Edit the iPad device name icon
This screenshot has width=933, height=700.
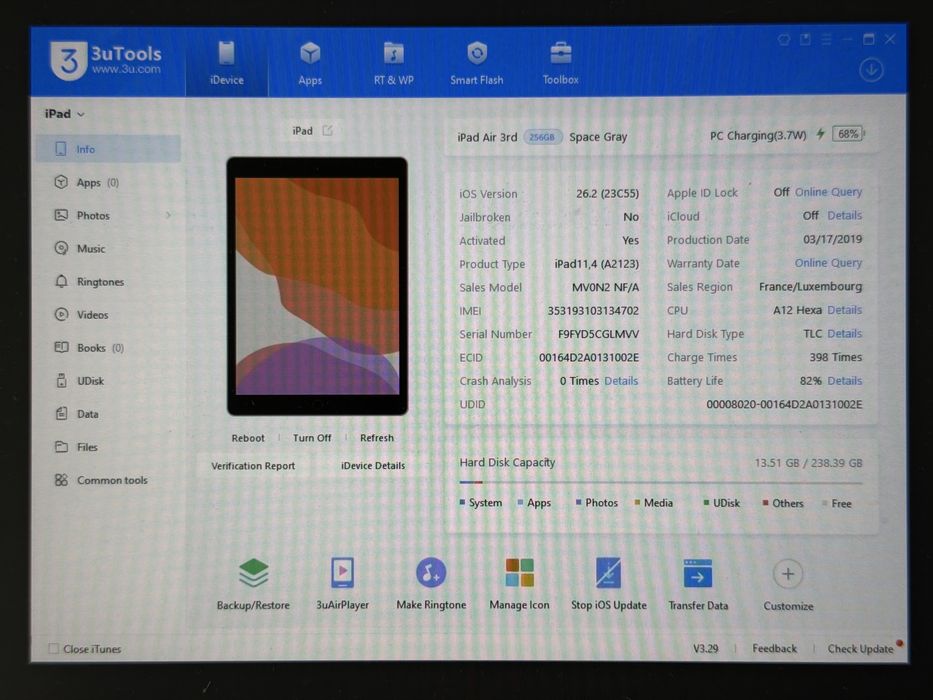tap(327, 130)
